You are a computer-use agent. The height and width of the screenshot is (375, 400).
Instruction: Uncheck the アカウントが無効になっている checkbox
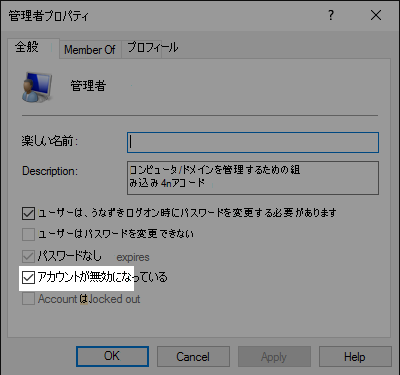coord(28,277)
